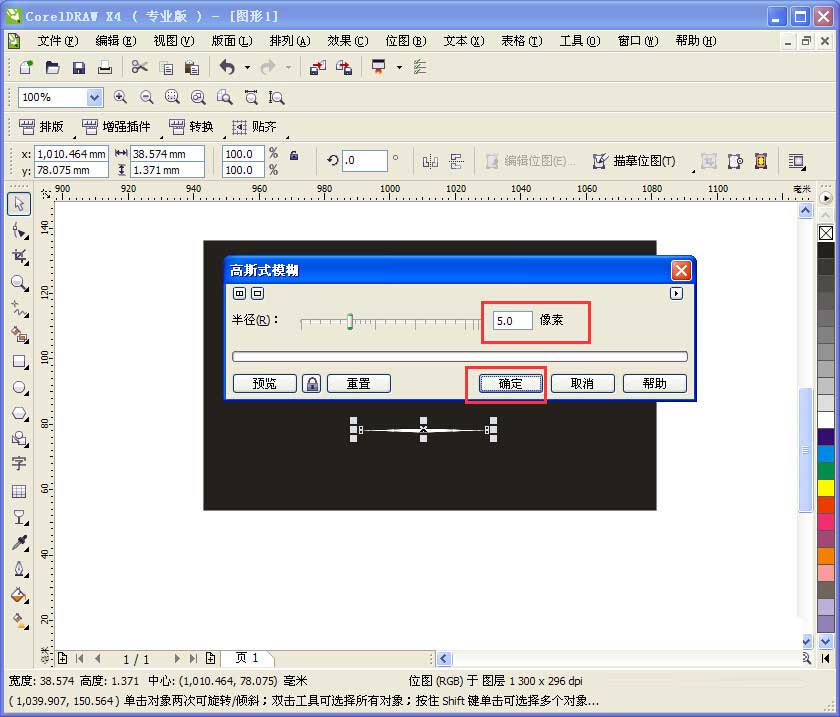Click the Save icon on the toolbar

coord(78,67)
